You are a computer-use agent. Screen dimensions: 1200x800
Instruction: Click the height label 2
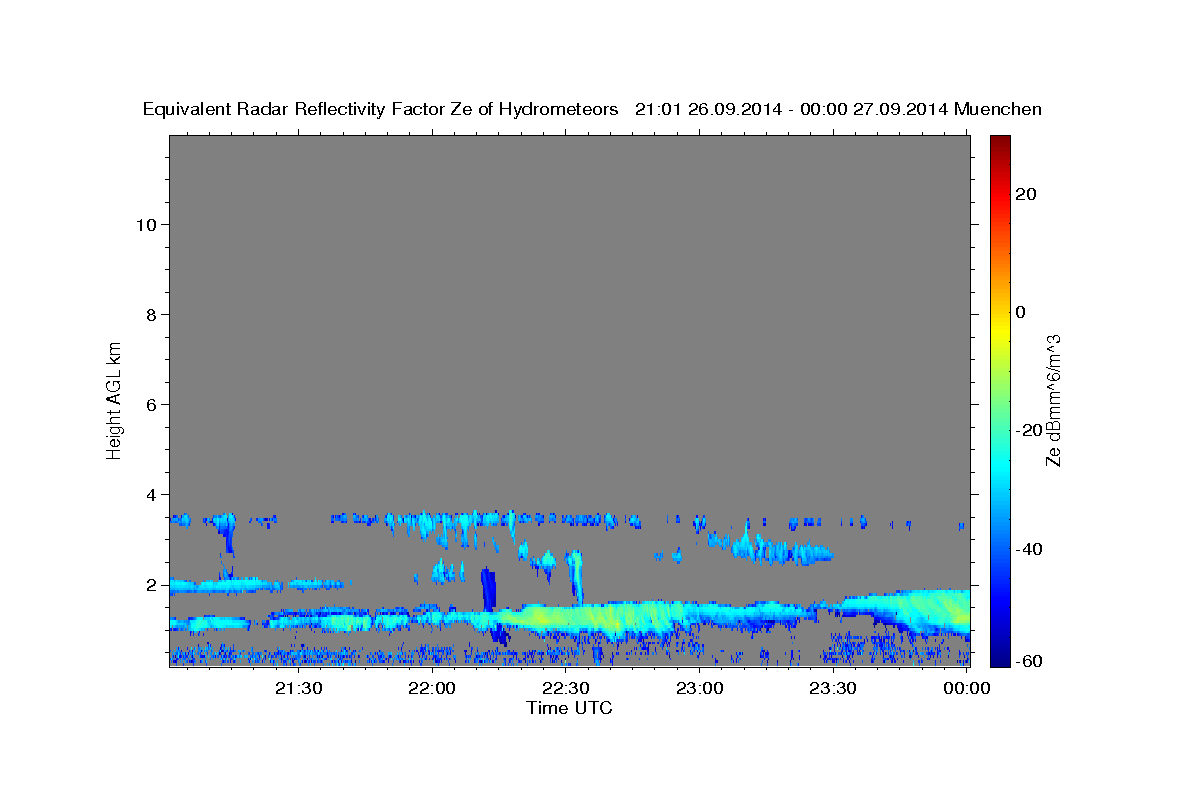point(151,585)
